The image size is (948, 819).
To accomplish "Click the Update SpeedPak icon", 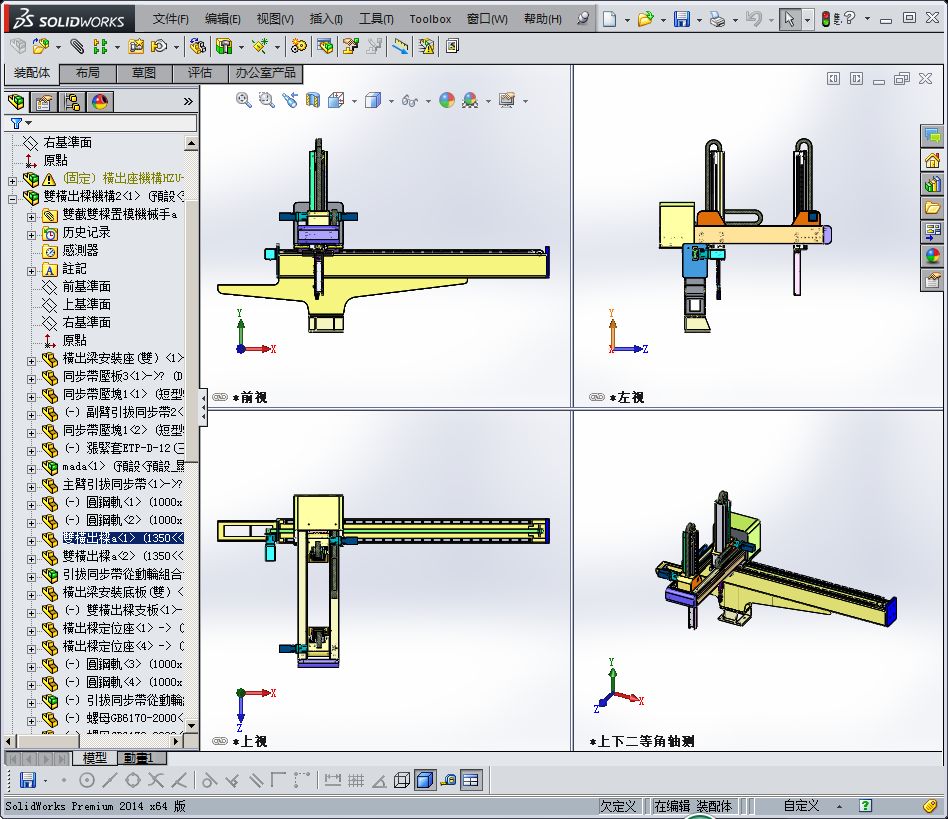I will point(426,46).
